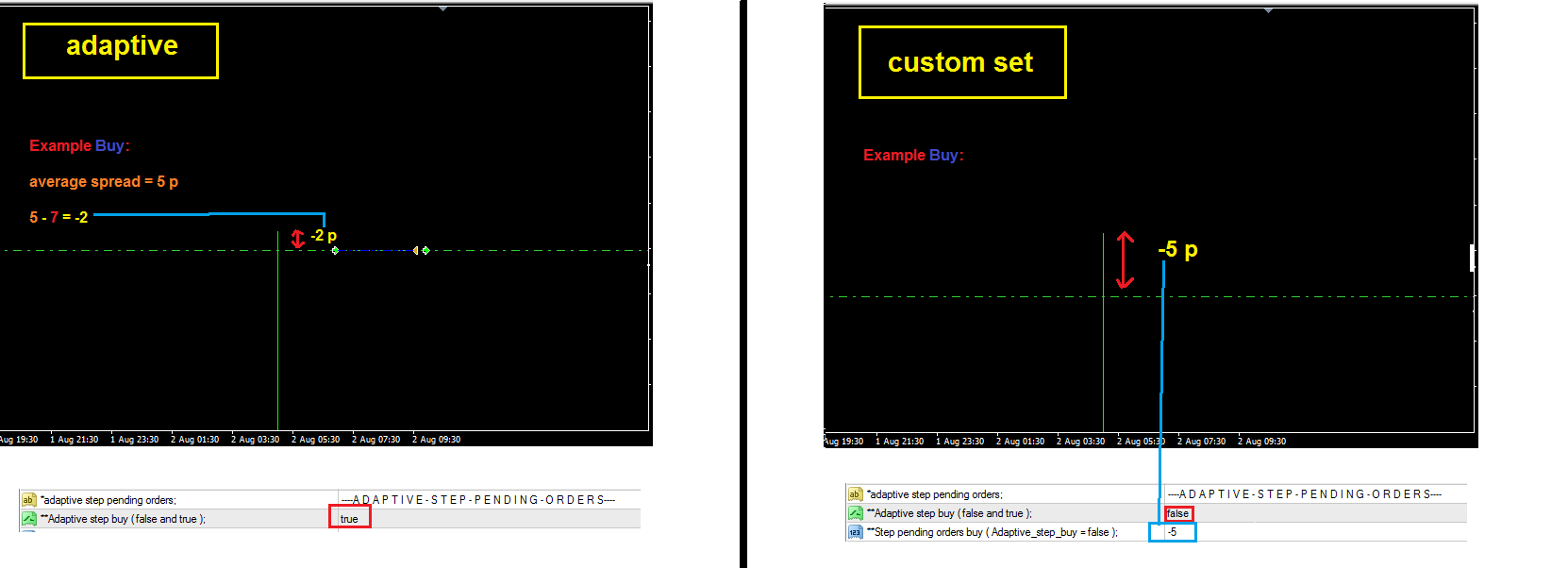Edit the Adaptive step buy value 'true'
The height and width of the screenshot is (568, 1568).
[349, 519]
